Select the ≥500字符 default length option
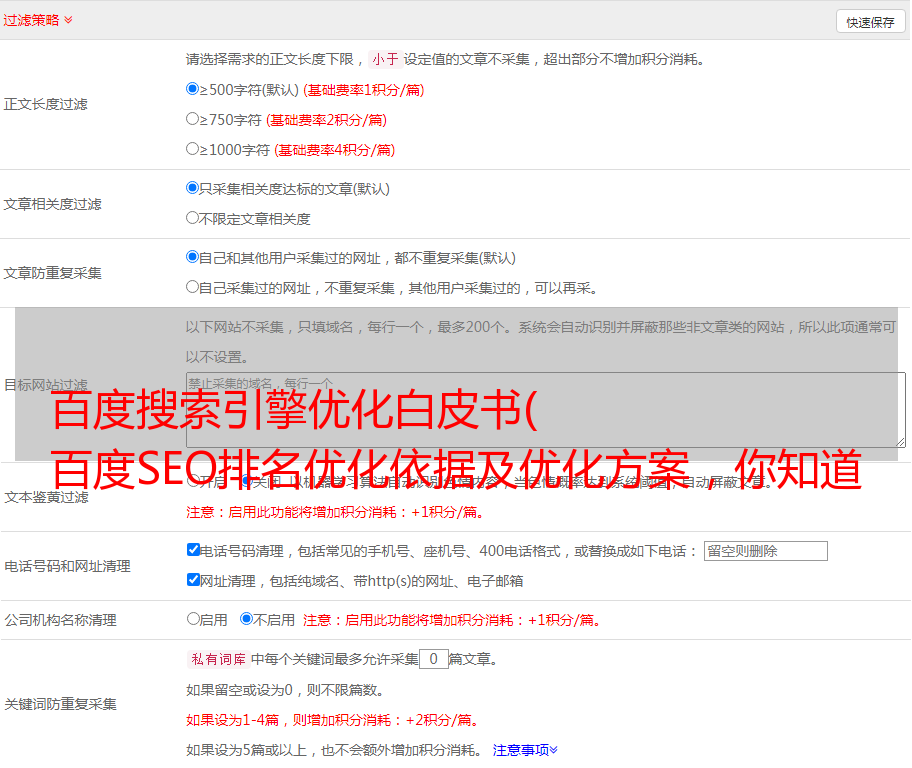The width and height of the screenshot is (912, 768). [193, 89]
